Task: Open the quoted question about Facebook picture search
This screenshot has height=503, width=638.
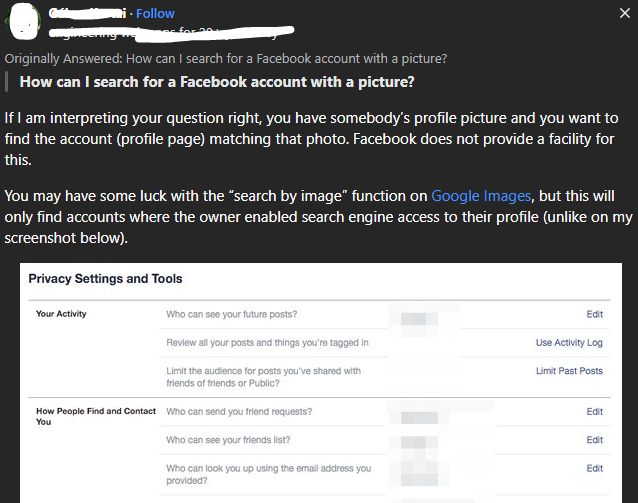Action: tap(217, 82)
